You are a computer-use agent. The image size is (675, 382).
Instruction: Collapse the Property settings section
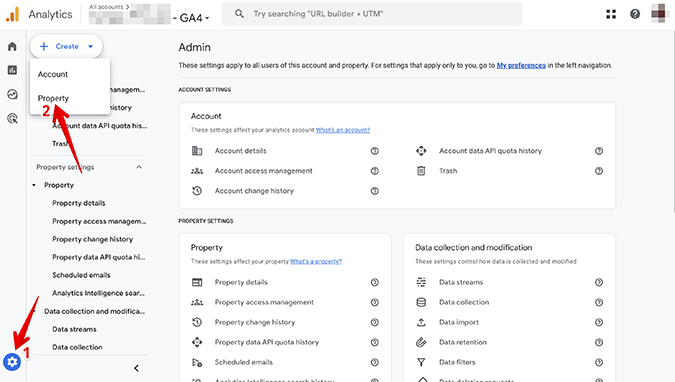click(139, 167)
